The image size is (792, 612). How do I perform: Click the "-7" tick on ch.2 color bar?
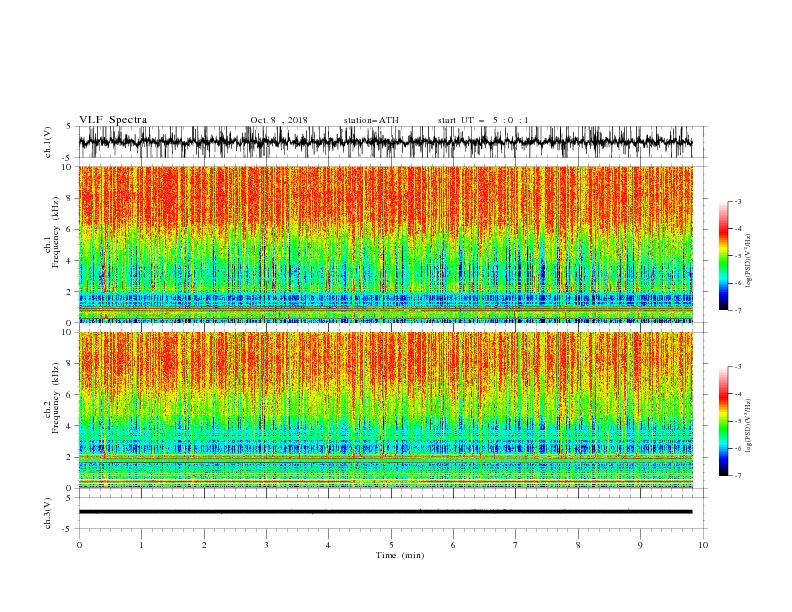[x=737, y=476]
